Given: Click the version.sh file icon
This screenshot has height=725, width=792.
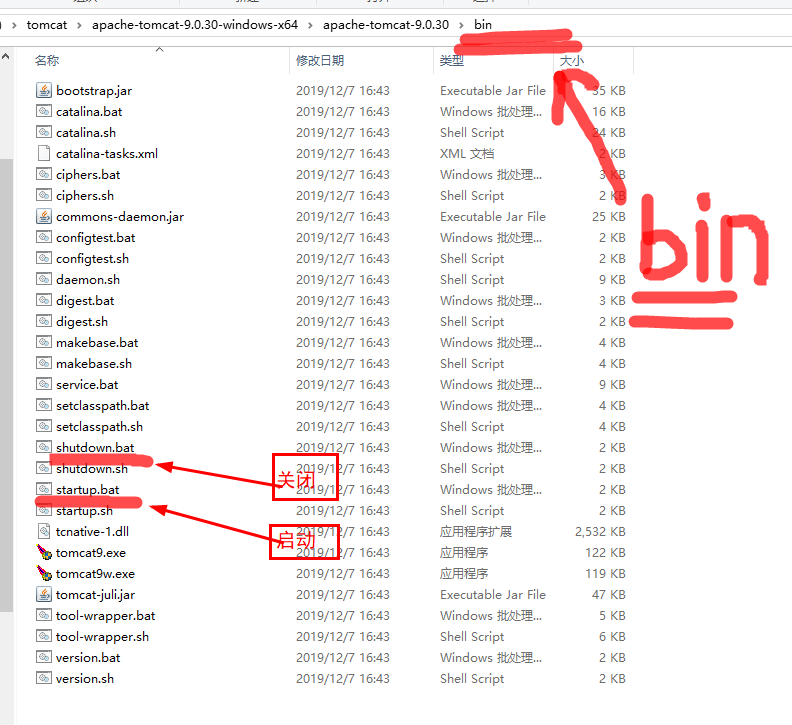Looking at the screenshot, I should point(44,679).
